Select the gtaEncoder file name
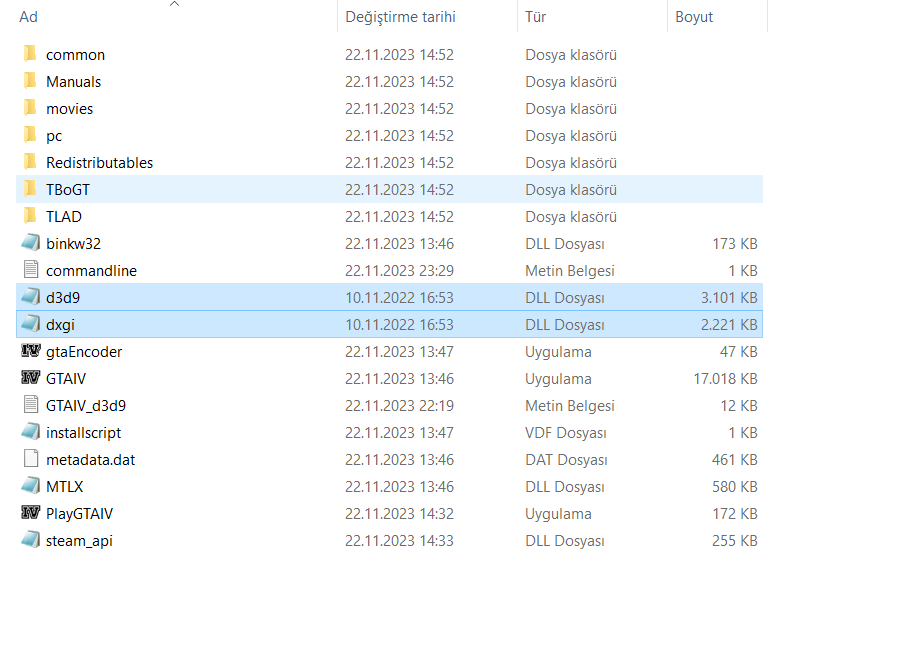This screenshot has width=902, height=667. pos(84,352)
